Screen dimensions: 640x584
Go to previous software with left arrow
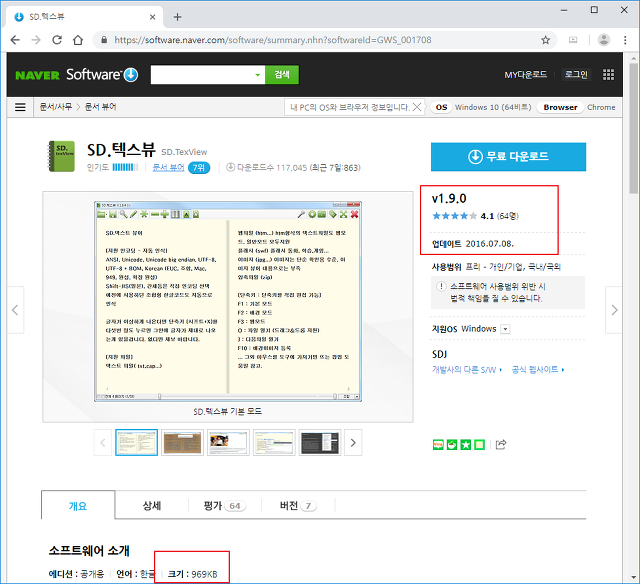[15, 310]
